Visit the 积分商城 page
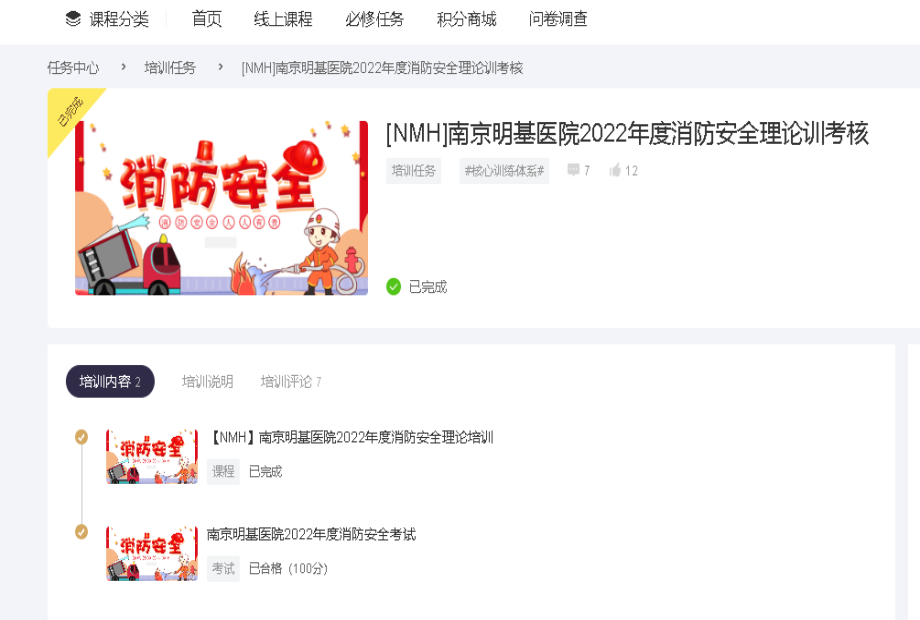920x620 pixels. pos(466,19)
